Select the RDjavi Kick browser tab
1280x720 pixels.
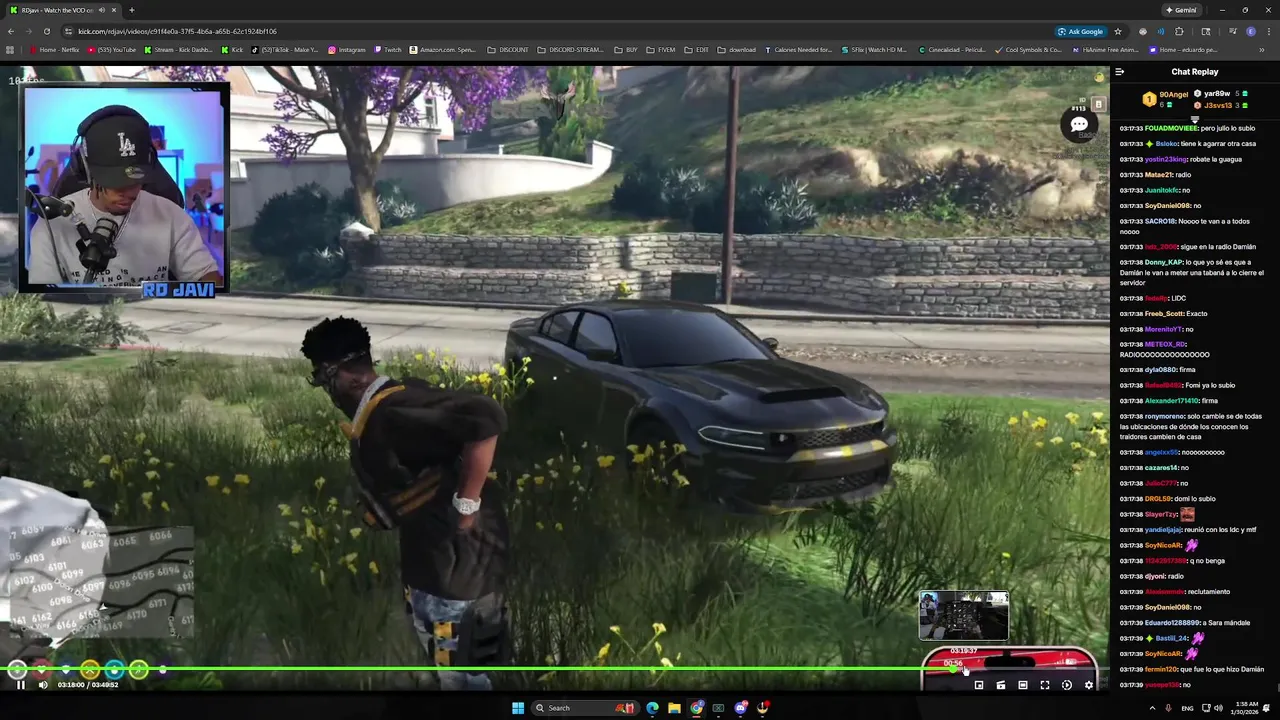tap(62, 10)
